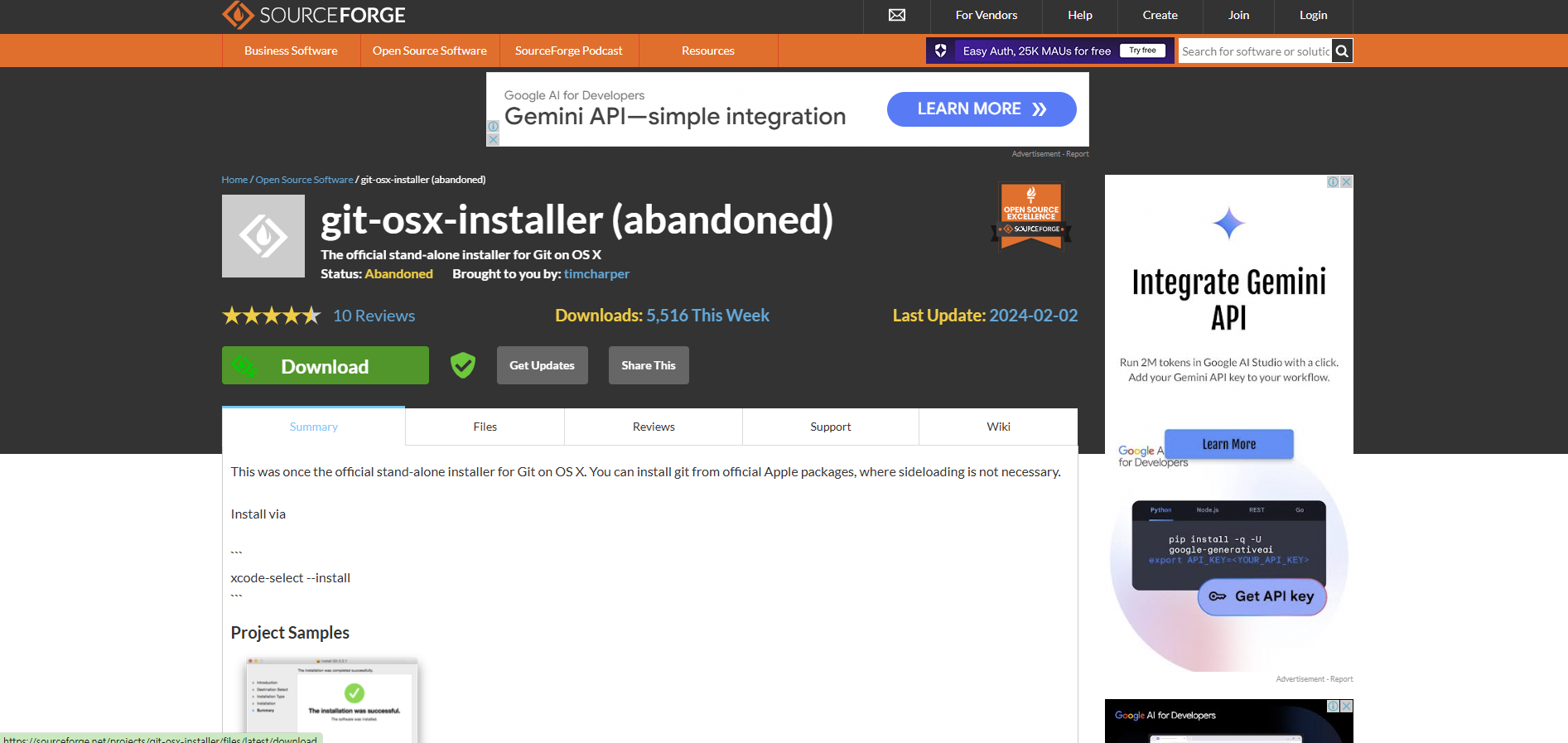Click LEARN MORE in Gemini banner ad
Image resolution: width=1568 pixels, height=743 pixels.
coord(982,109)
